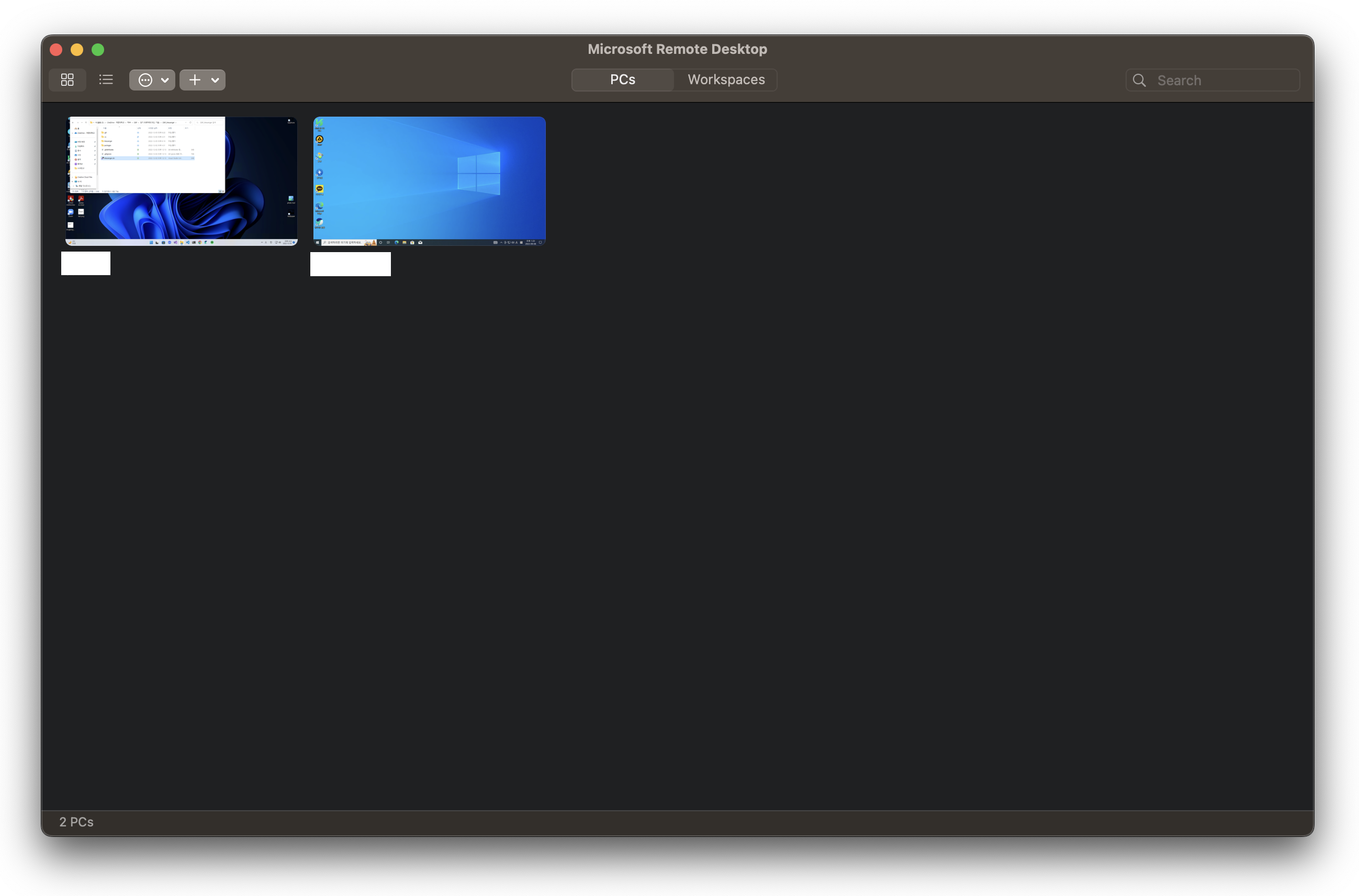
Task: Select the Windows 10 blue desktop thumbnail
Action: [x=429, y=181]
